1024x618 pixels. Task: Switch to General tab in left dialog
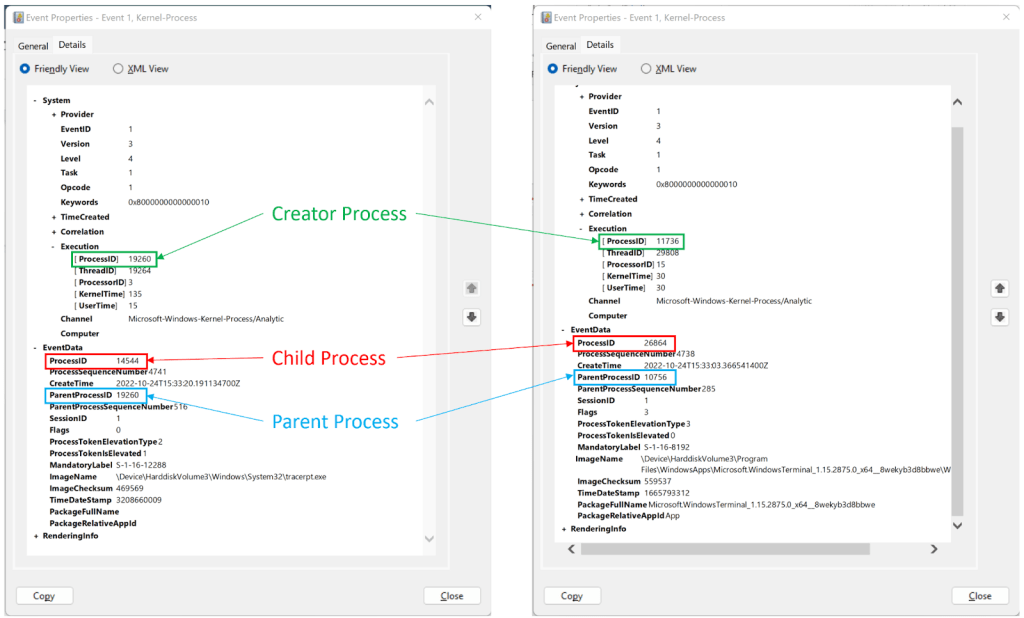coord(33,46)
